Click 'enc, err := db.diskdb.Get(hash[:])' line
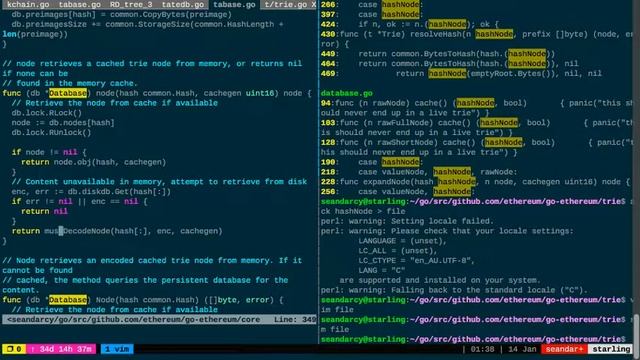Screen dimensions: 640x360 [91, 191]
